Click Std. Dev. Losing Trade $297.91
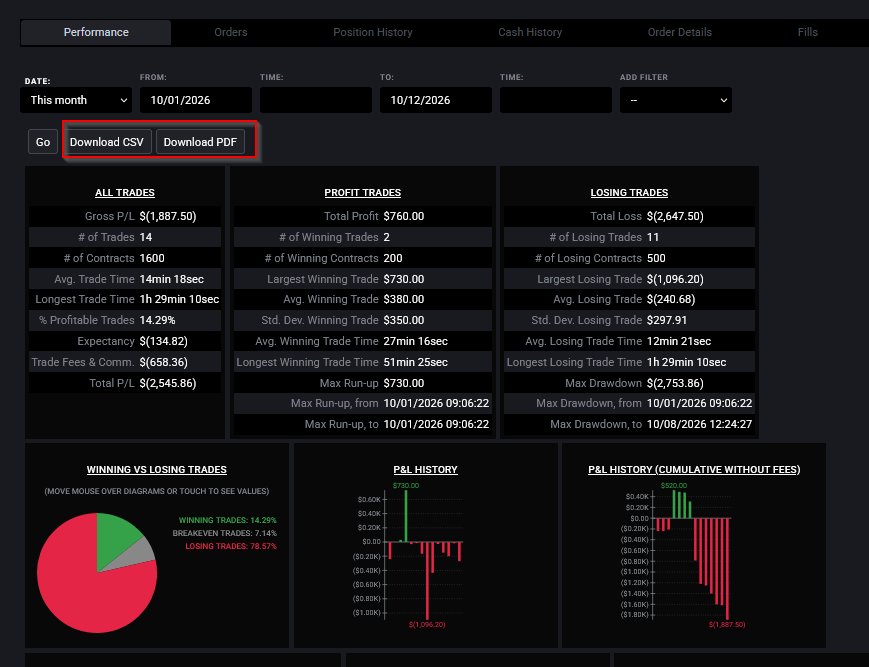Viewport: 869px width, 667px height. (x=667, y=320)
